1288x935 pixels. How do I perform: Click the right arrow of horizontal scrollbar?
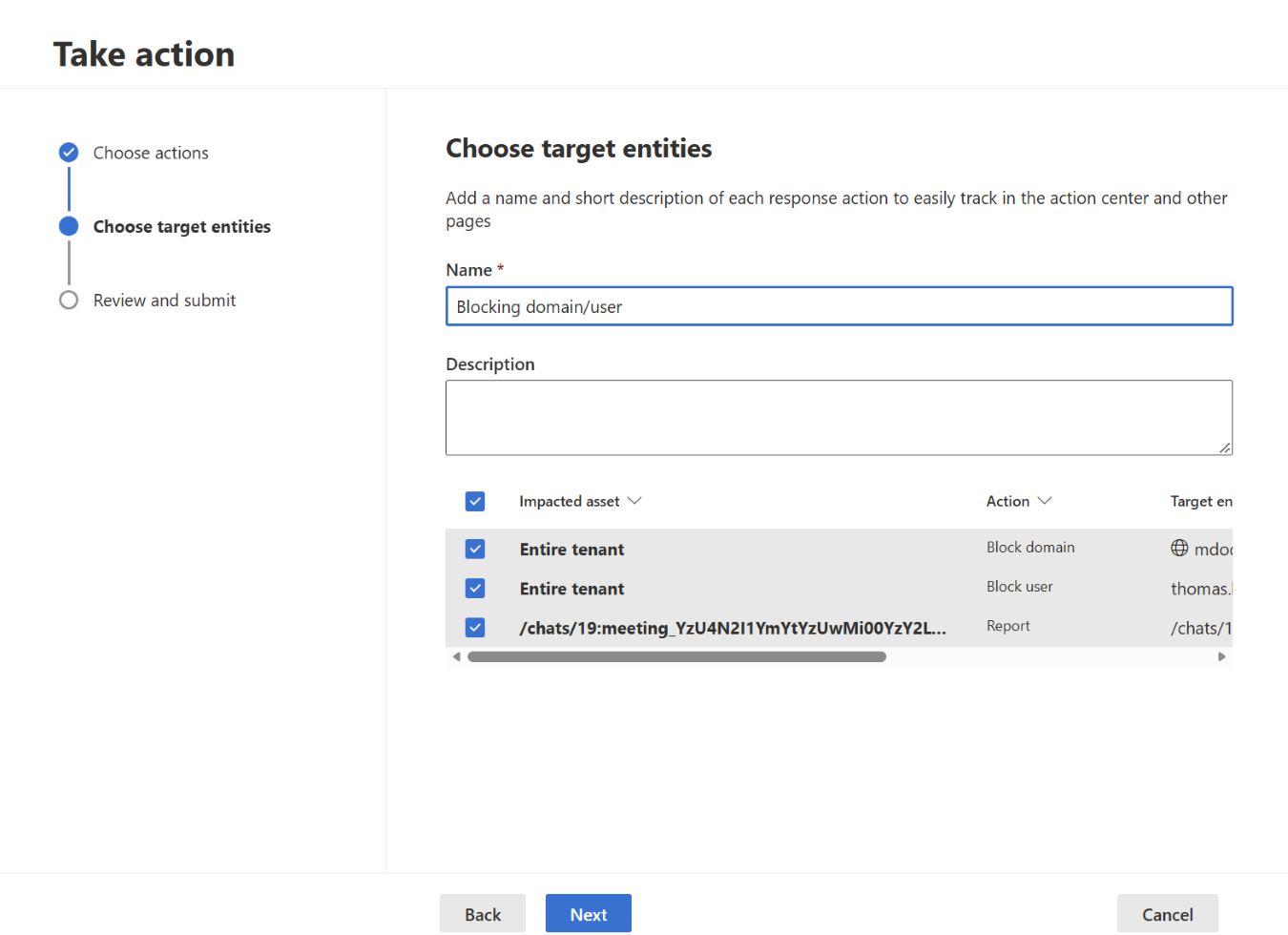click(x=1221, y=656)
